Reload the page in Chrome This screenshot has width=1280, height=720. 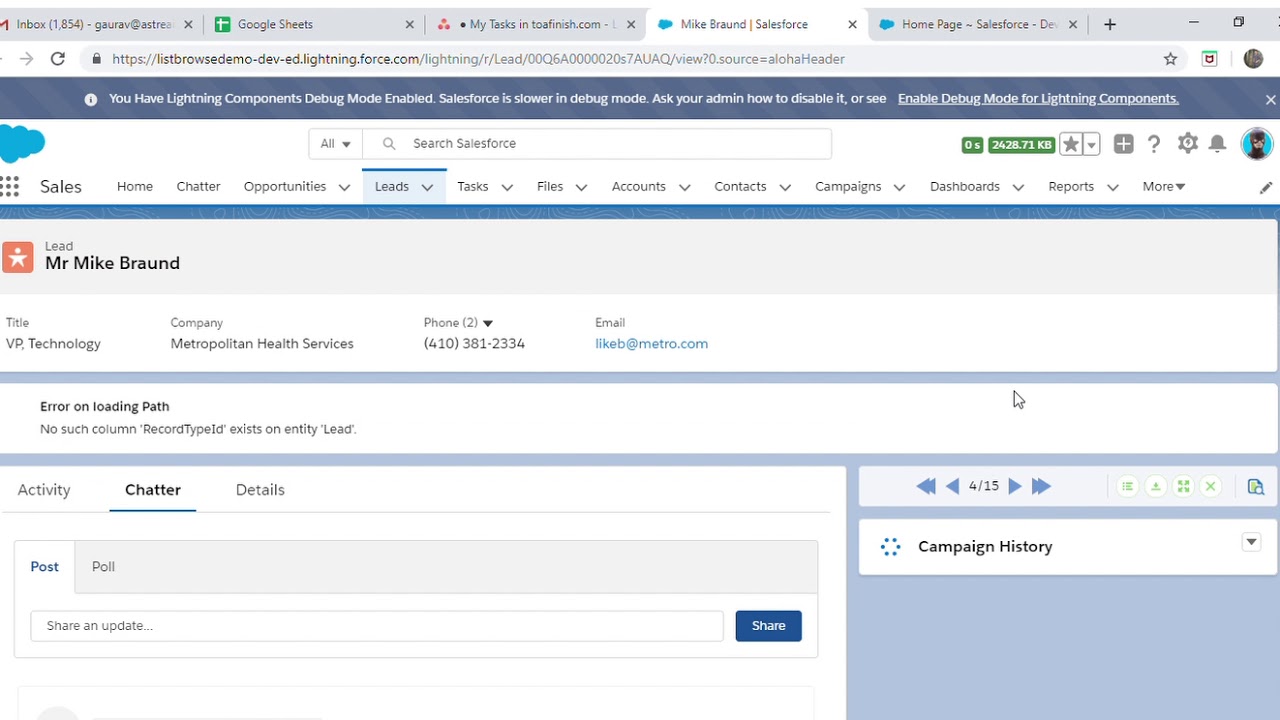click(58, 59)
